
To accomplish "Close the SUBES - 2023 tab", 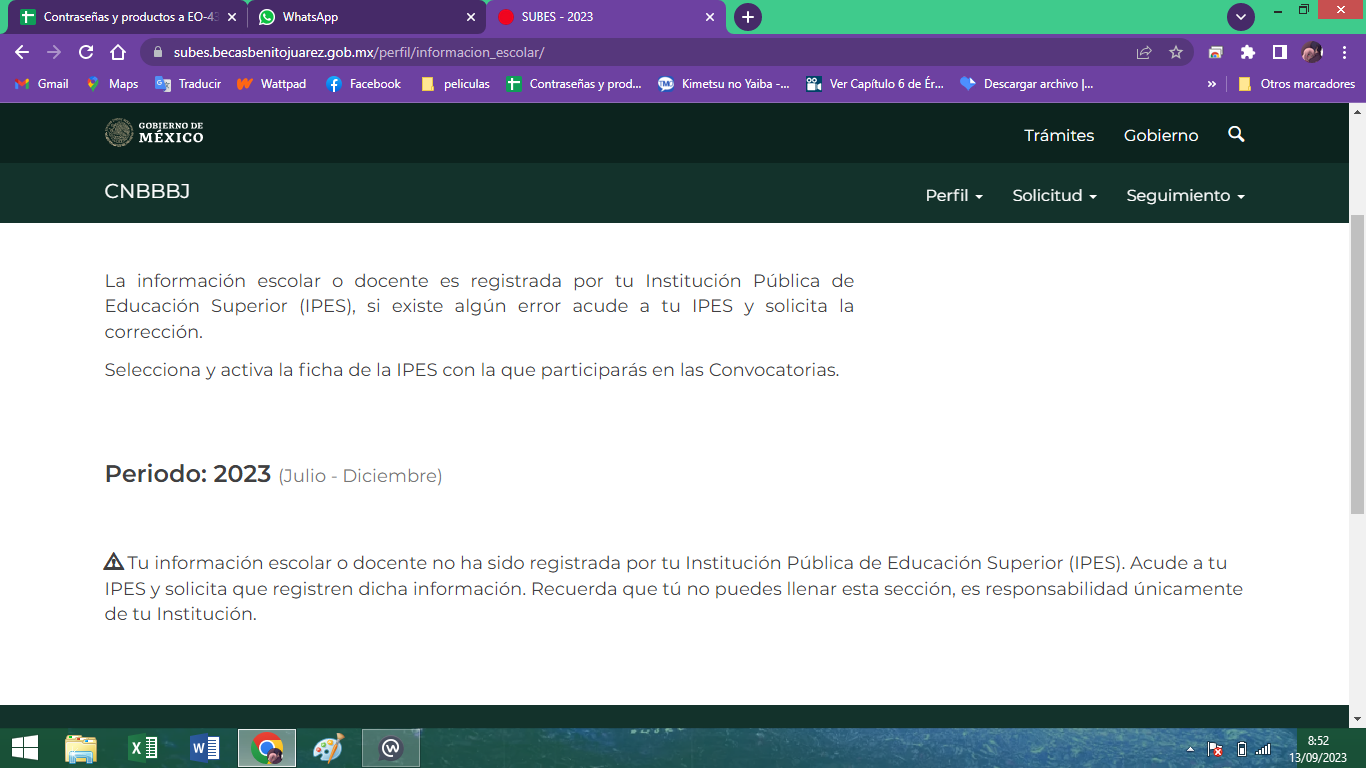I will (710, 17).
